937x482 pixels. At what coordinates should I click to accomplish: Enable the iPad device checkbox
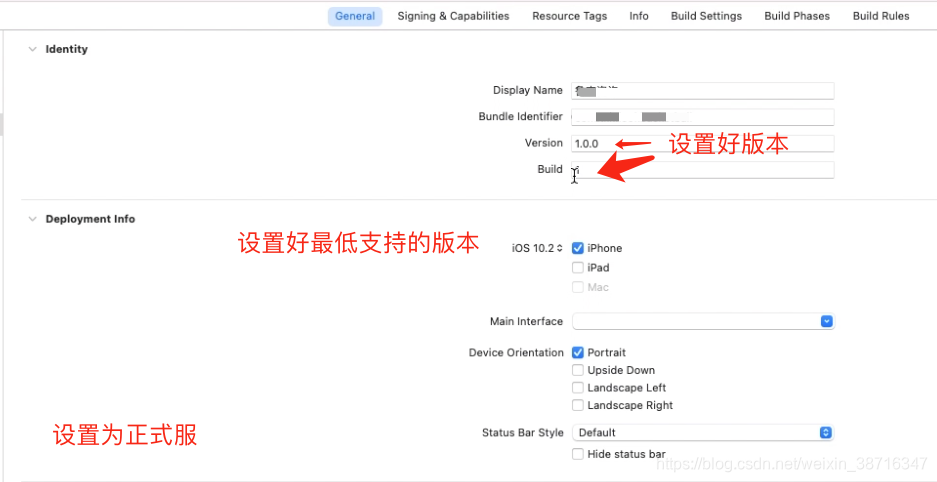578,268
